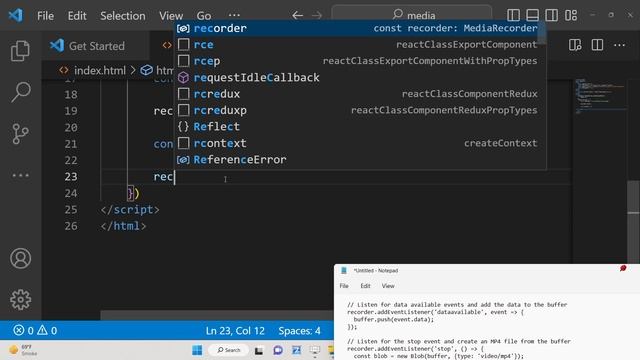
Task: Click the Windows taskbar Search box
Action: 229,350
